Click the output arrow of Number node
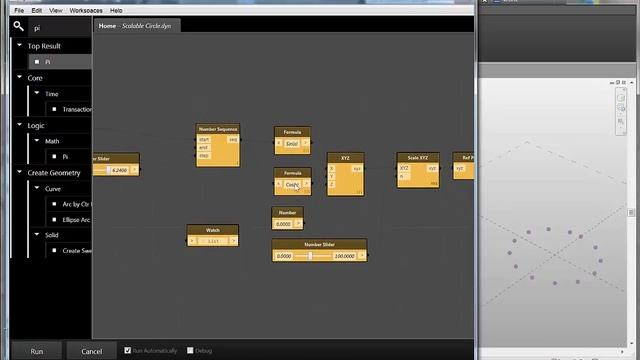 point(298,224)
